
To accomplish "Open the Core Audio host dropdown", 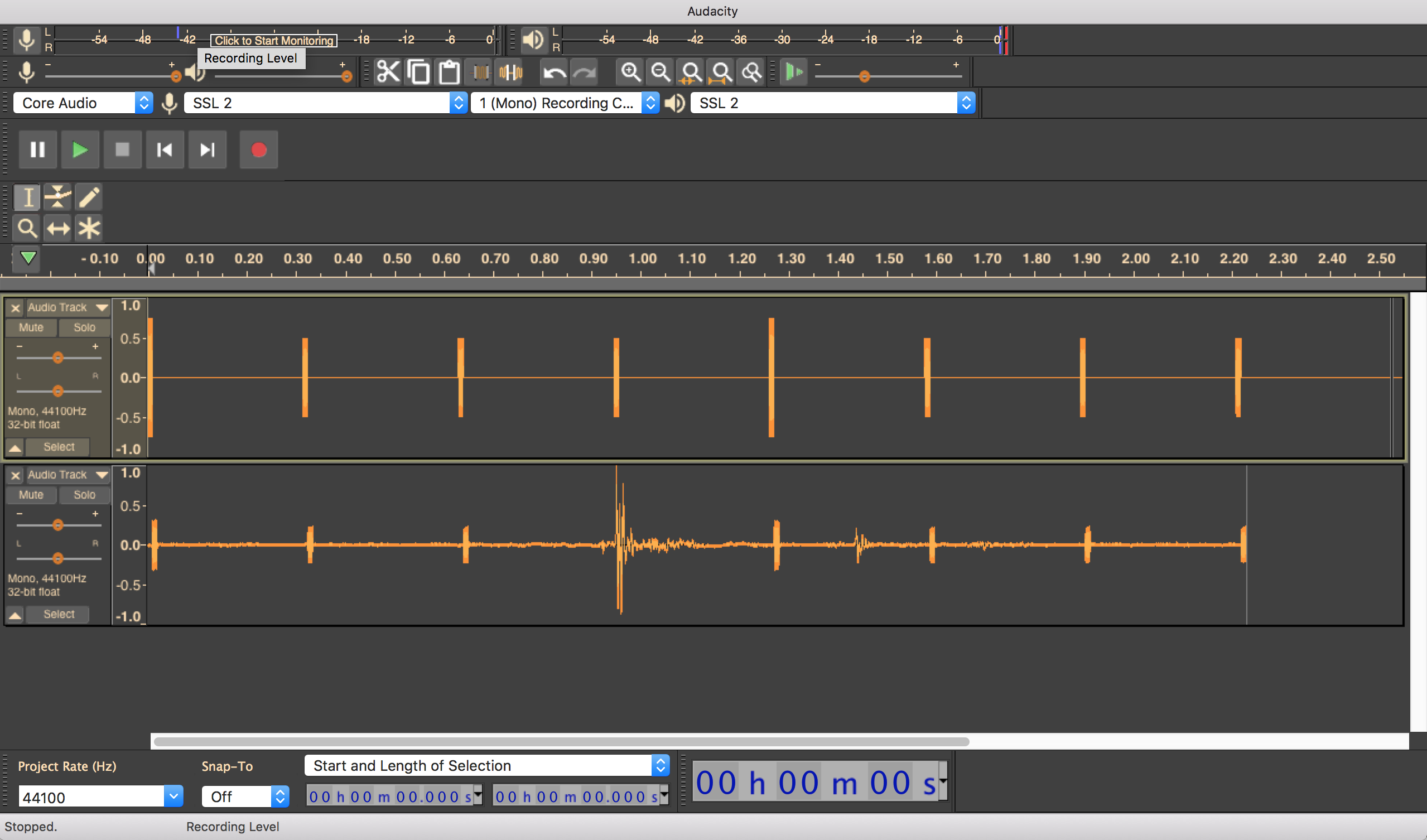I will [144, 103].
